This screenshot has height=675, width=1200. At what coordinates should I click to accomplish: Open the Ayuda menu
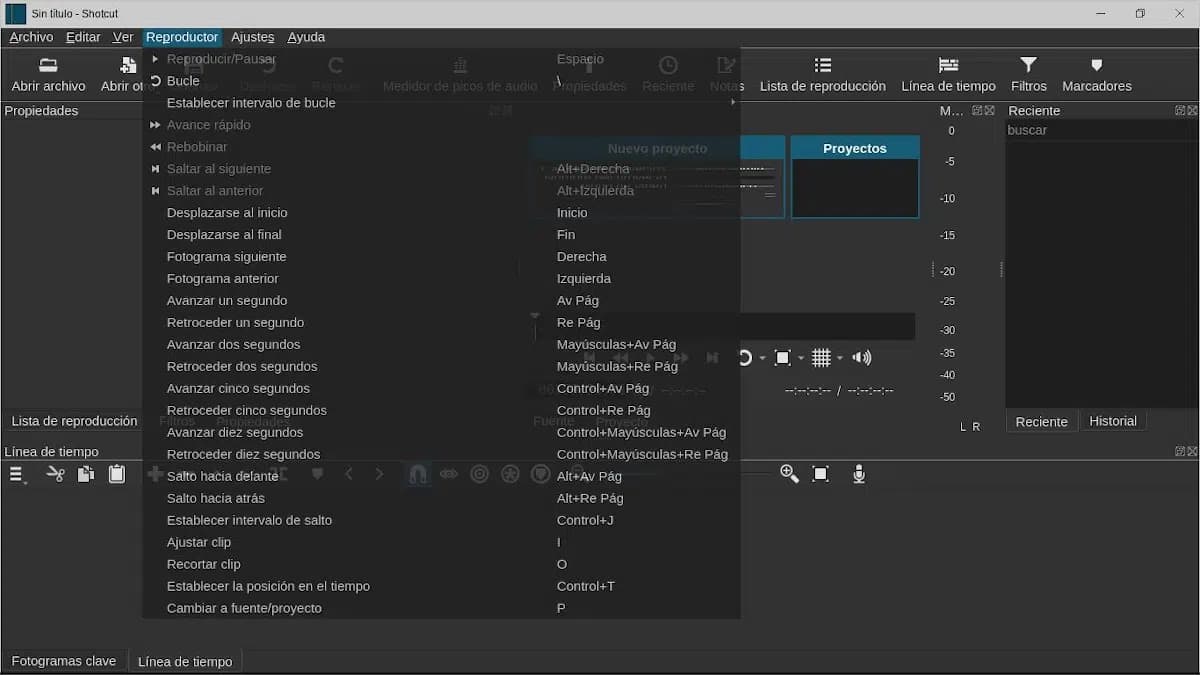306,37
